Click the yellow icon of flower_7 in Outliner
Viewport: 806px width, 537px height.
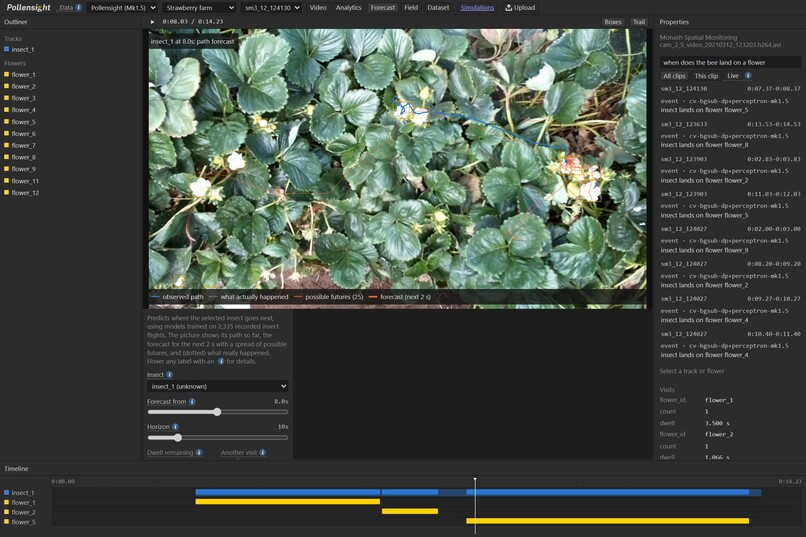pyautogui.click(x=7, y=145)
